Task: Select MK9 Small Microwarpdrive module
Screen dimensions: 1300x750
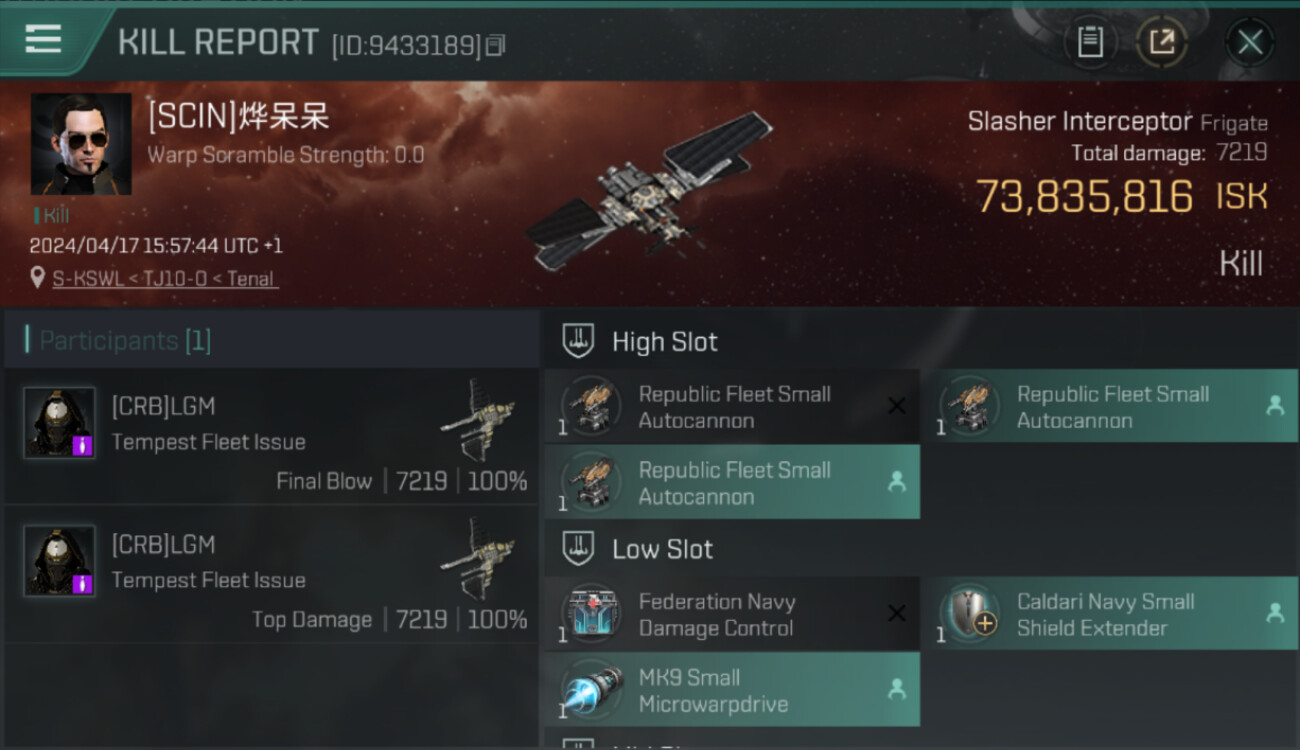Action: (732, 690)
